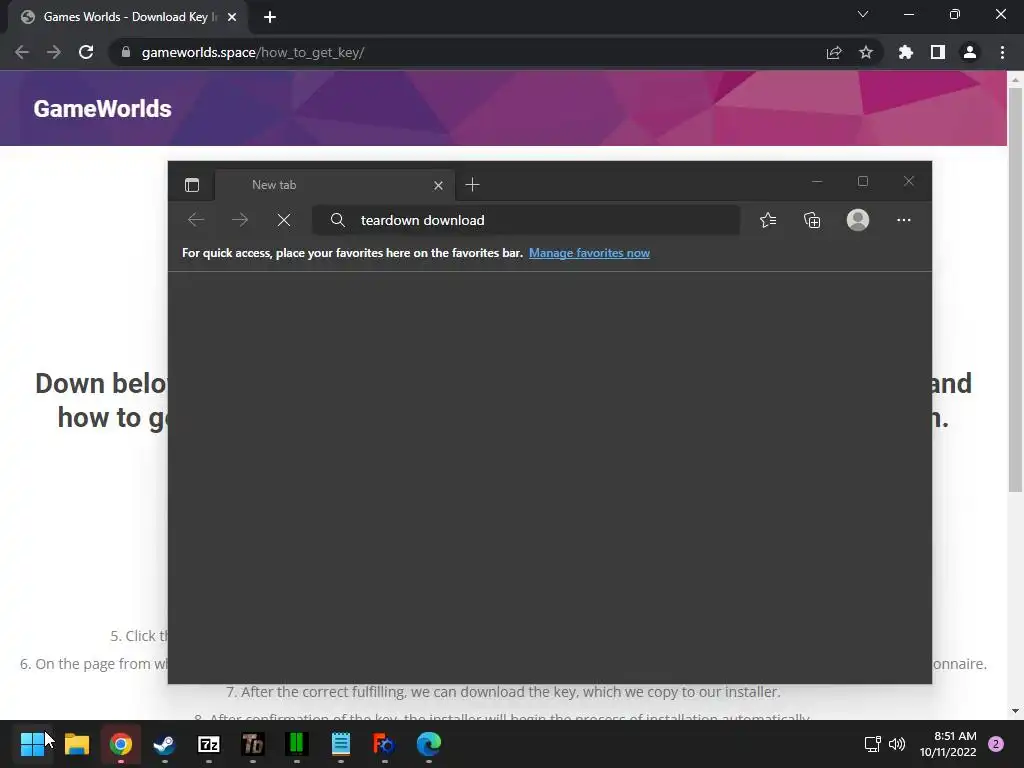The image size is (1024, 768).
Task: Select the Edge 'New tab' tab
Action: [x=336, y=185]
